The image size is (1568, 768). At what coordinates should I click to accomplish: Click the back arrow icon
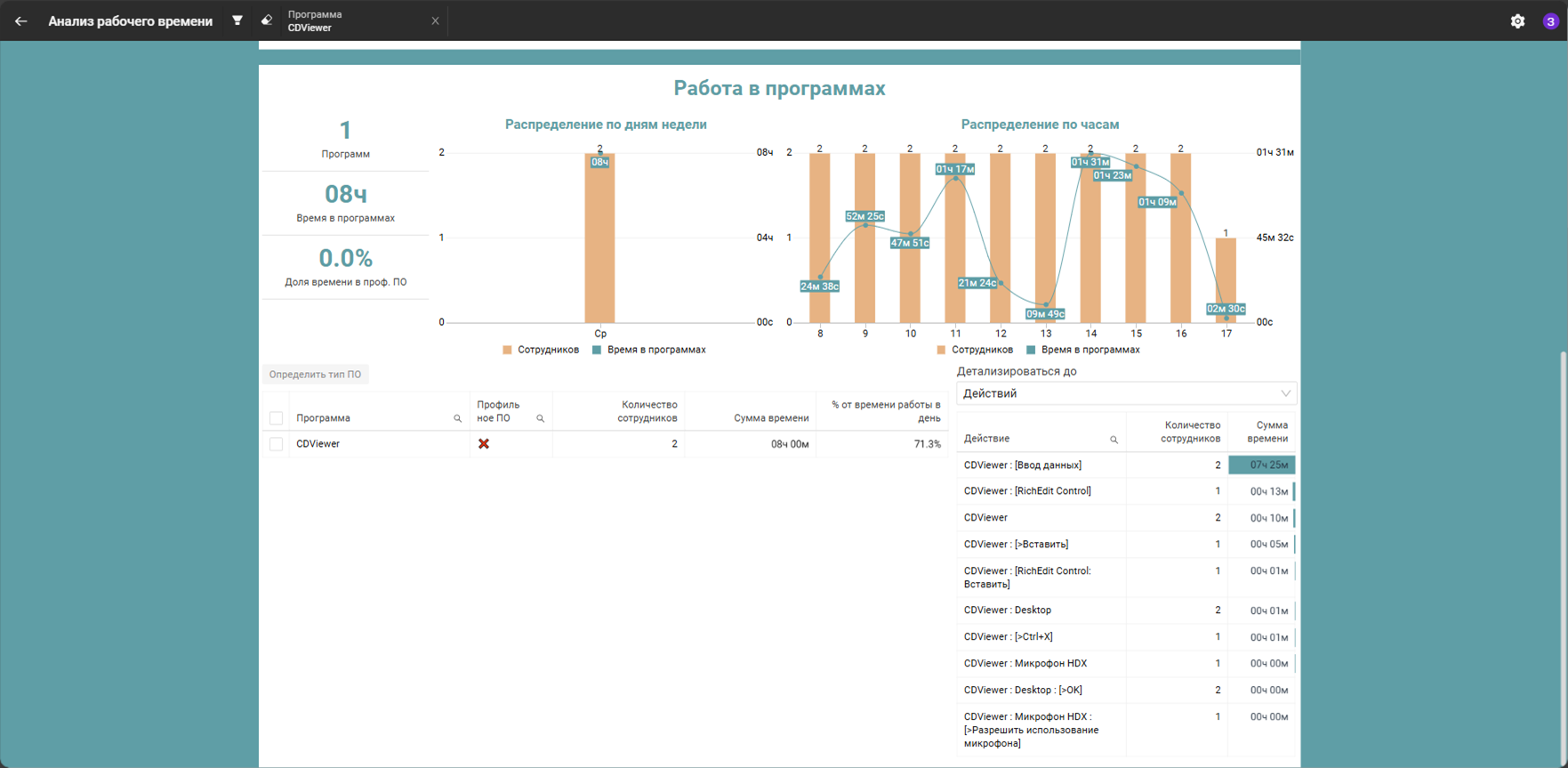click(x=20, y=20)
